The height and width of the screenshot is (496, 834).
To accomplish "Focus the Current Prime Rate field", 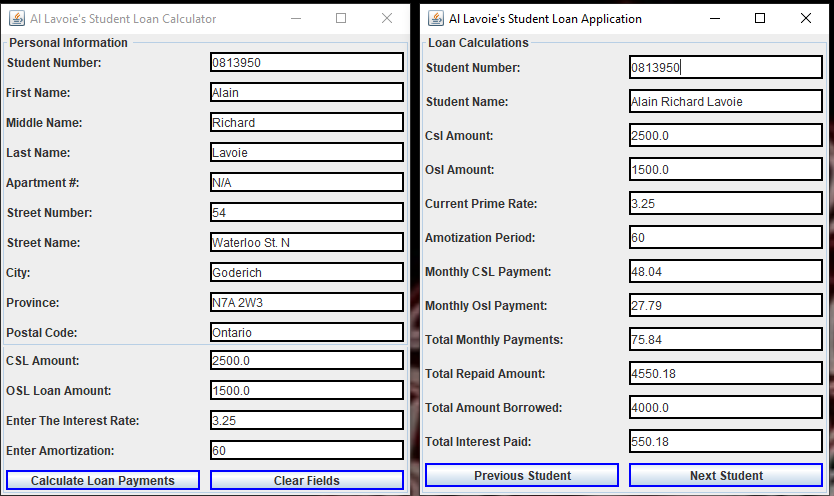I will click(726, 204).
